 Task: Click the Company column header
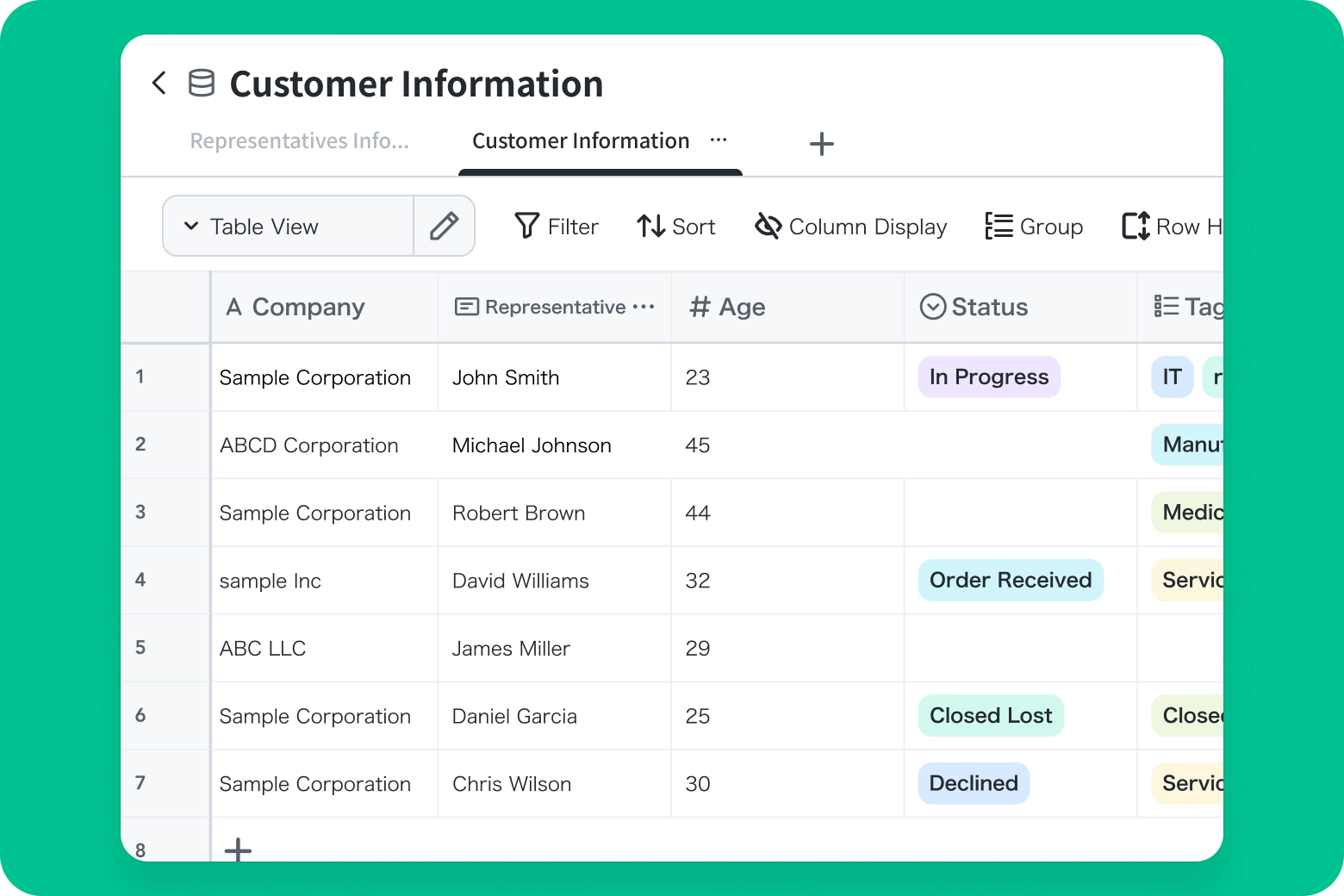(x=308, y=307)
